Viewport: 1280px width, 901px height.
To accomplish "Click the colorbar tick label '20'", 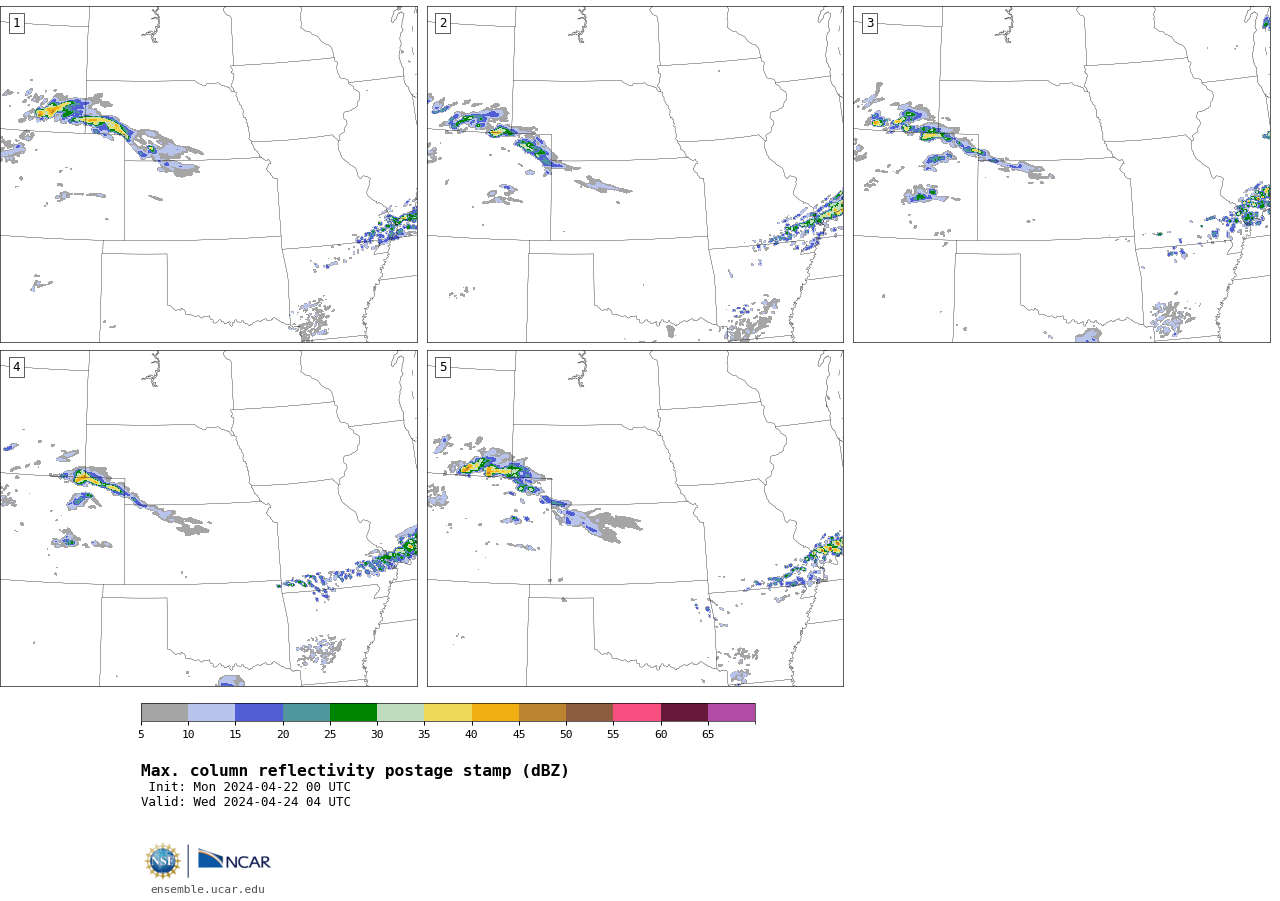I will tap(283, 735).
